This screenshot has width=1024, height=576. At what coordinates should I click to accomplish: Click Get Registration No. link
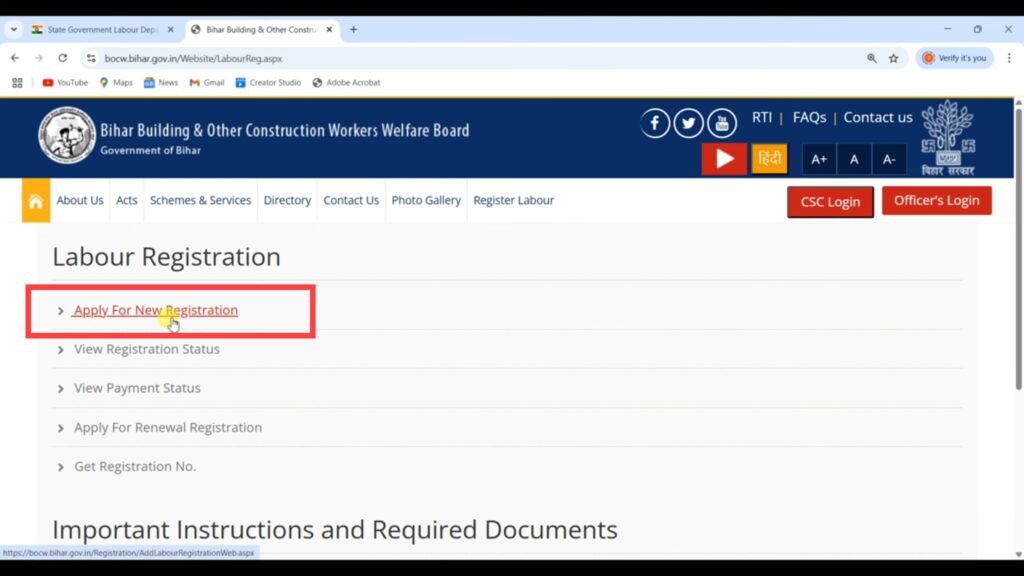click(135, 466)
